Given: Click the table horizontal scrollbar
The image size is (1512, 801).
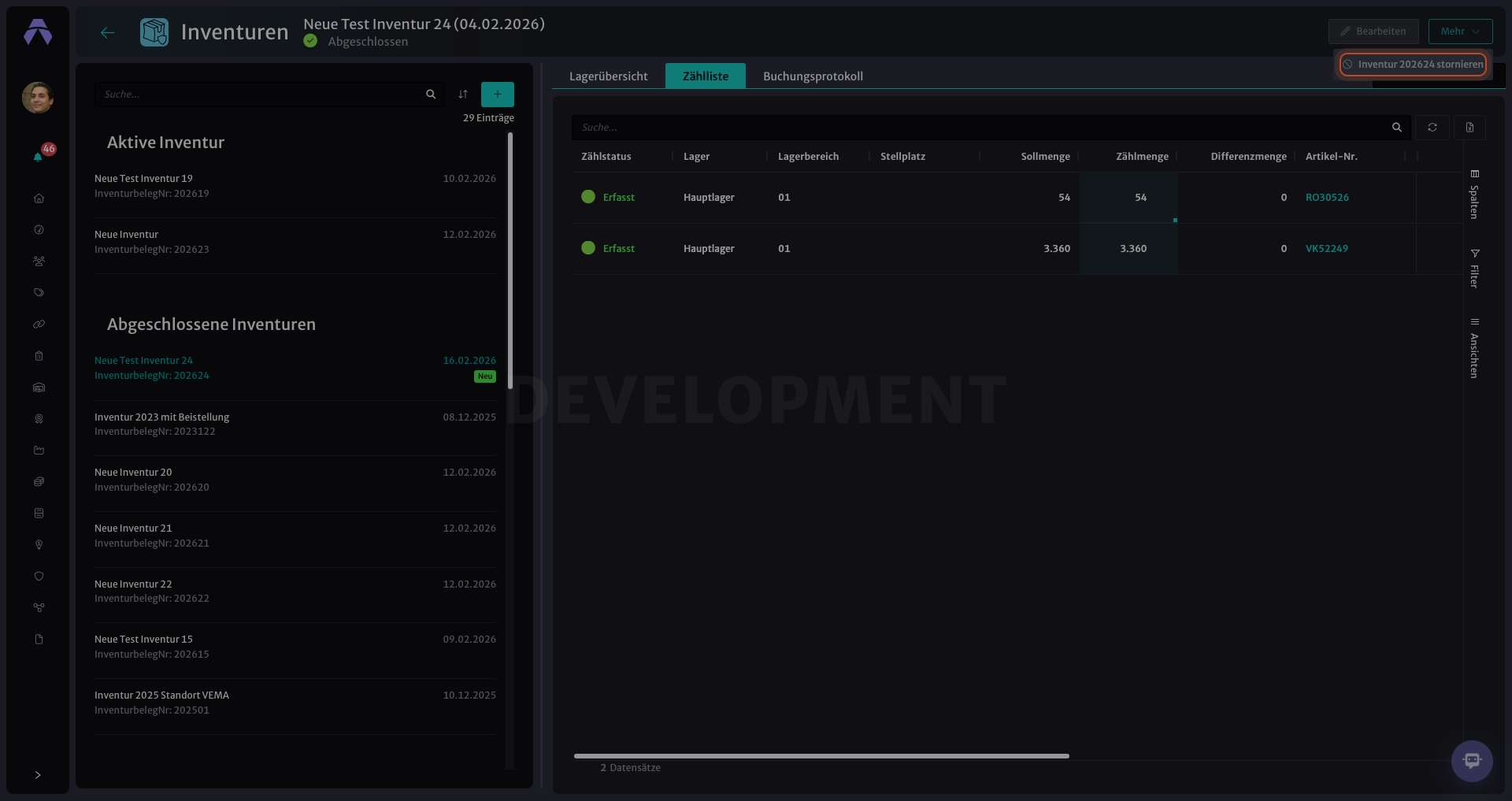Looking at the screenshot, I should pos(821,756).
